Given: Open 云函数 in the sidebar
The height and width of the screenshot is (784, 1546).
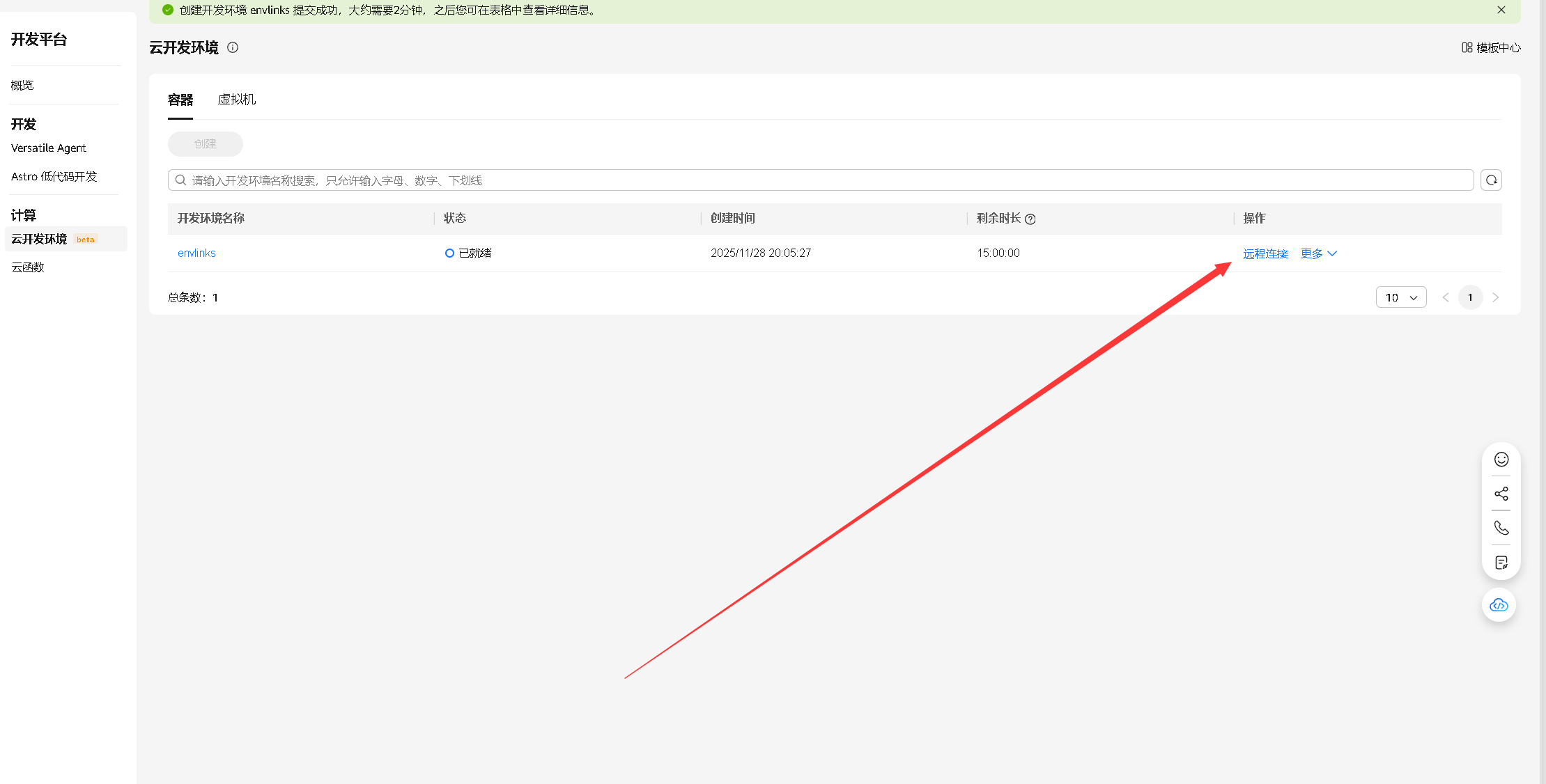Looking at the screenshot, I should tap(28, 267).
